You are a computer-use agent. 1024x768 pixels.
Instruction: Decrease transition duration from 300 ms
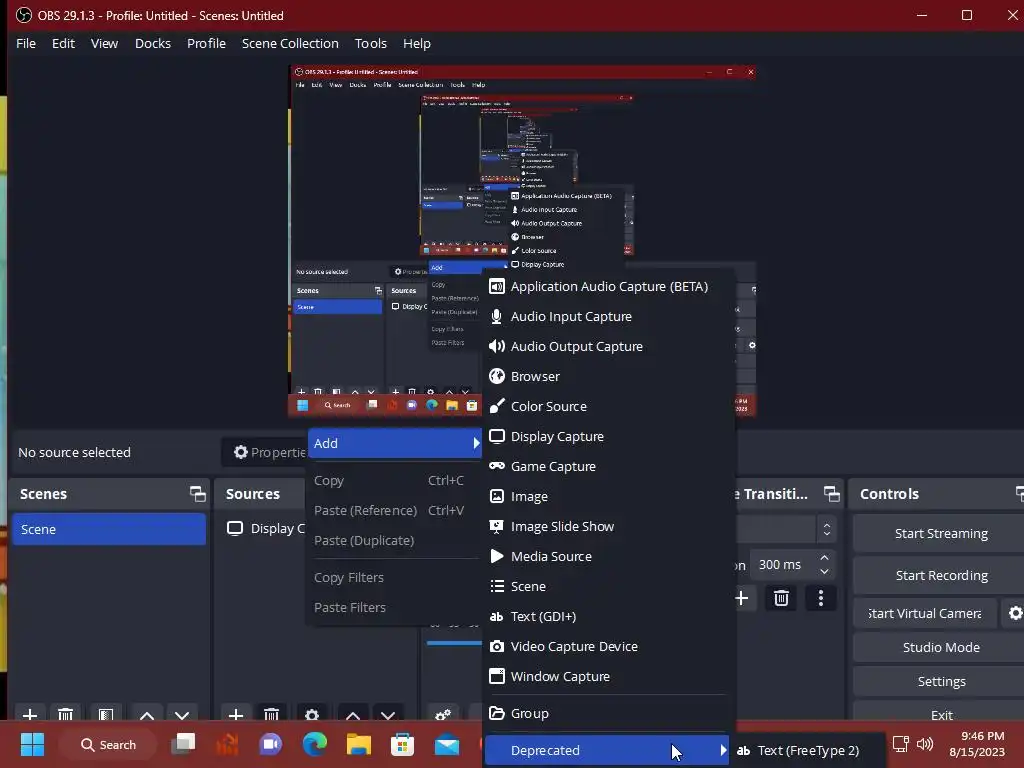(x=825, y=572)
